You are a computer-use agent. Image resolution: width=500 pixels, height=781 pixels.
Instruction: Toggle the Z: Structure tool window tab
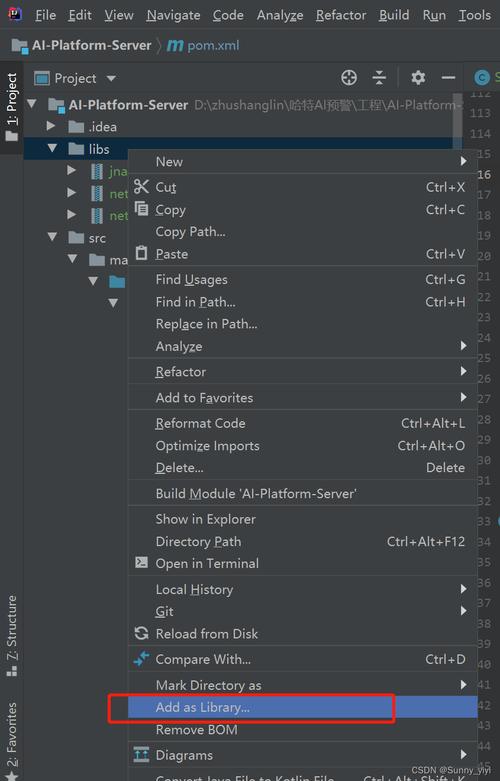tap(11, 636)
